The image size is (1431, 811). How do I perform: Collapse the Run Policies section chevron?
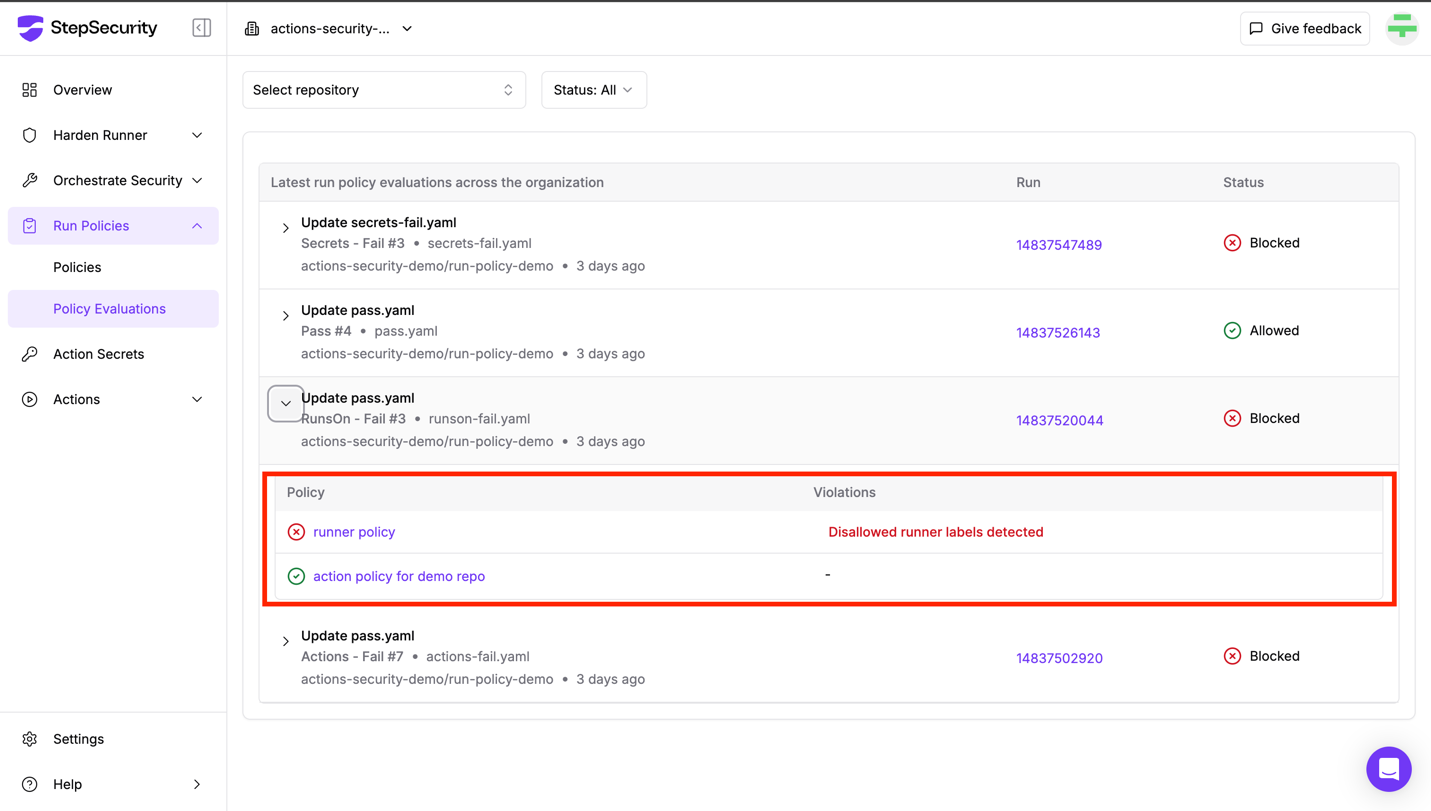pos(197,226)
